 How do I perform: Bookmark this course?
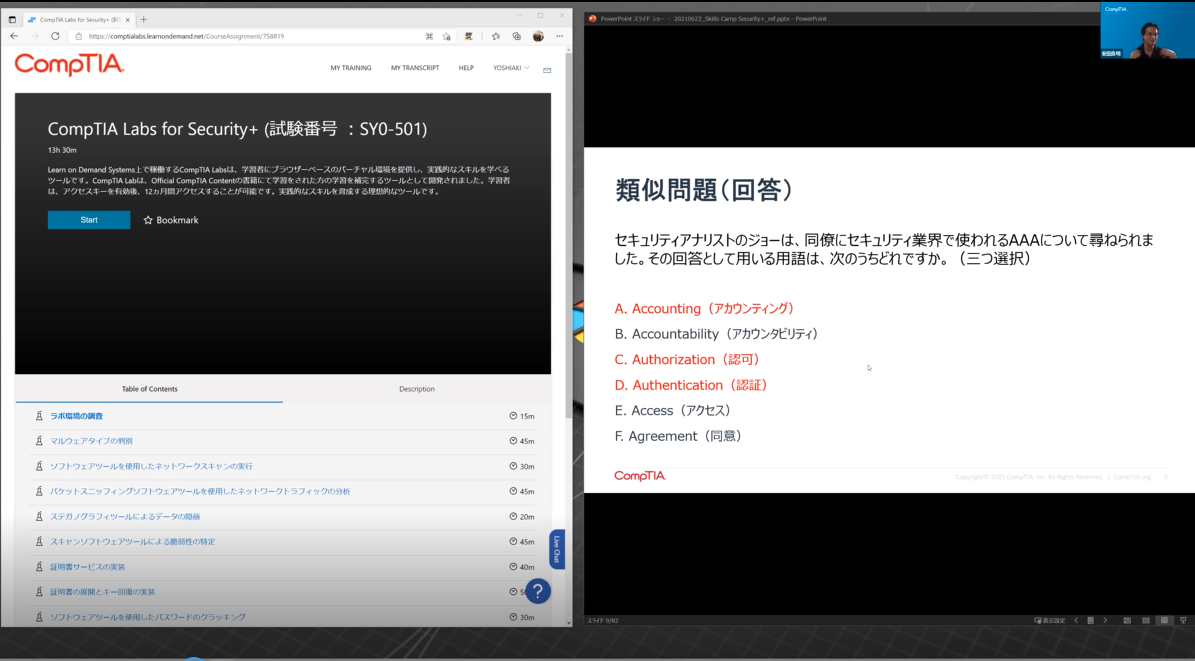tap(171, 220)
